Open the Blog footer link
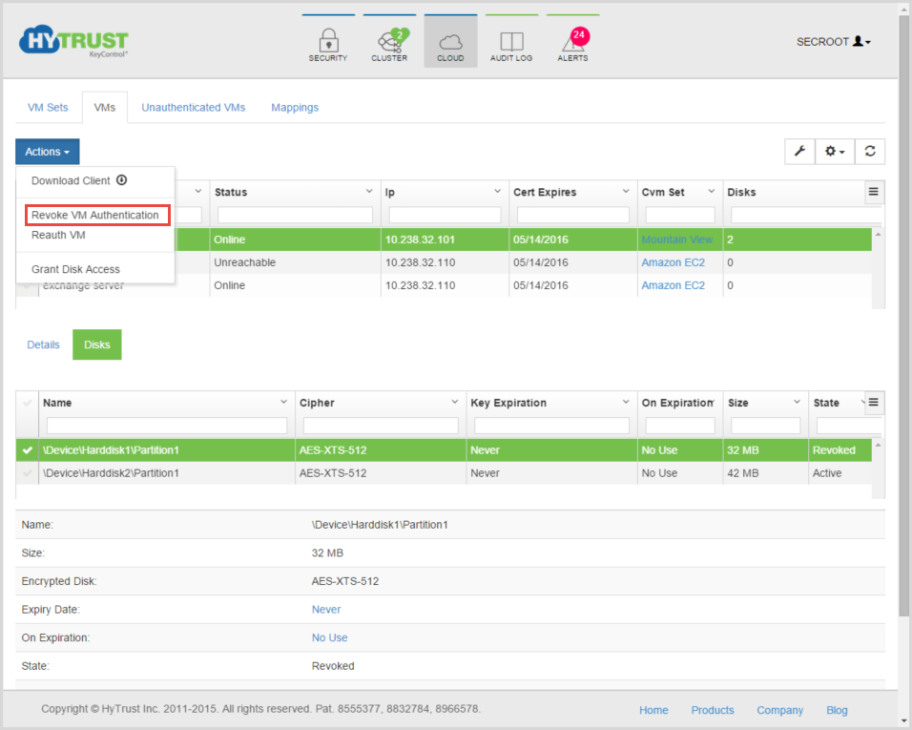 [x=837, y=710]
